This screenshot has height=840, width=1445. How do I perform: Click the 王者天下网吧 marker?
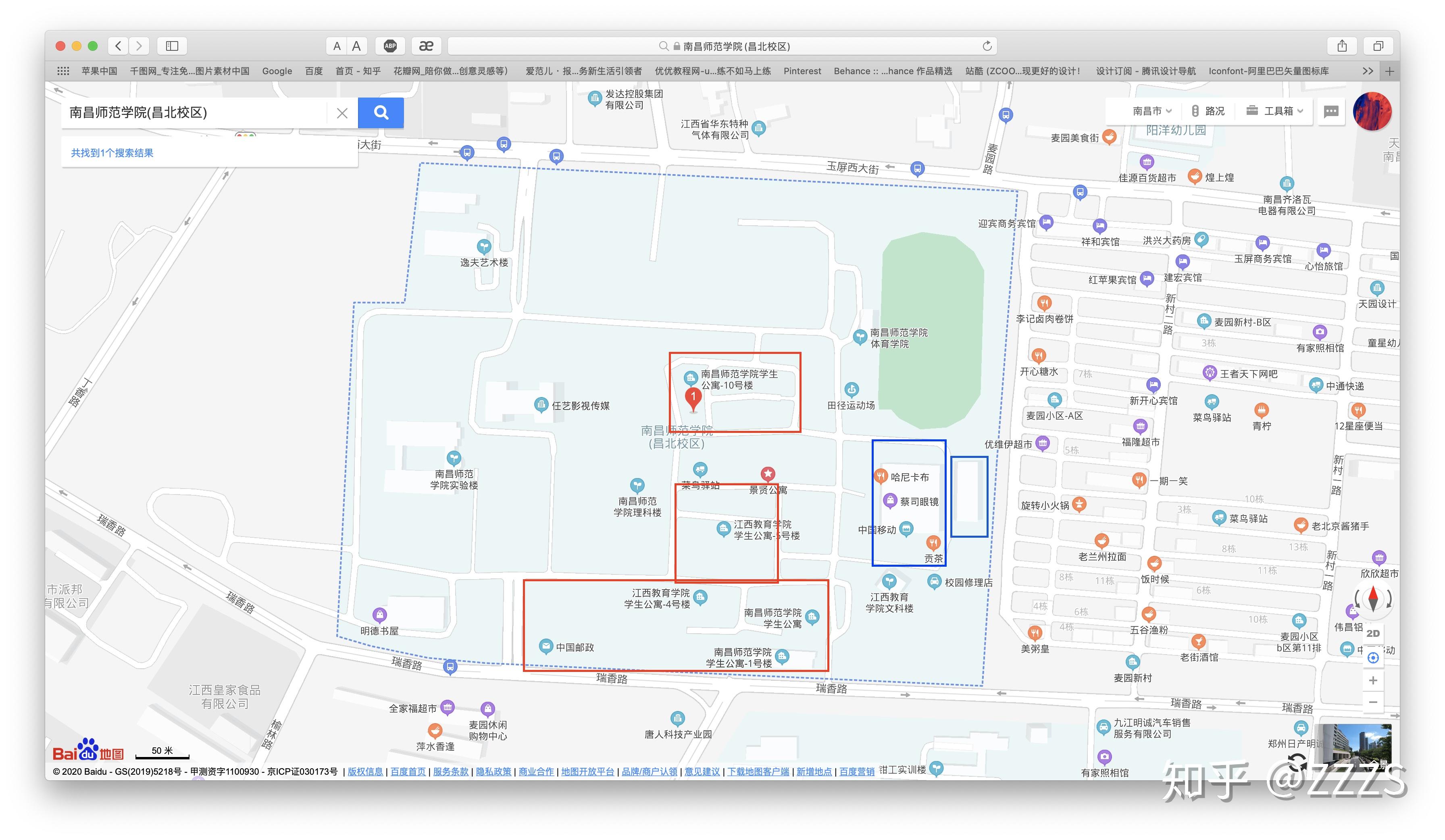click(x=1209, y=373)
